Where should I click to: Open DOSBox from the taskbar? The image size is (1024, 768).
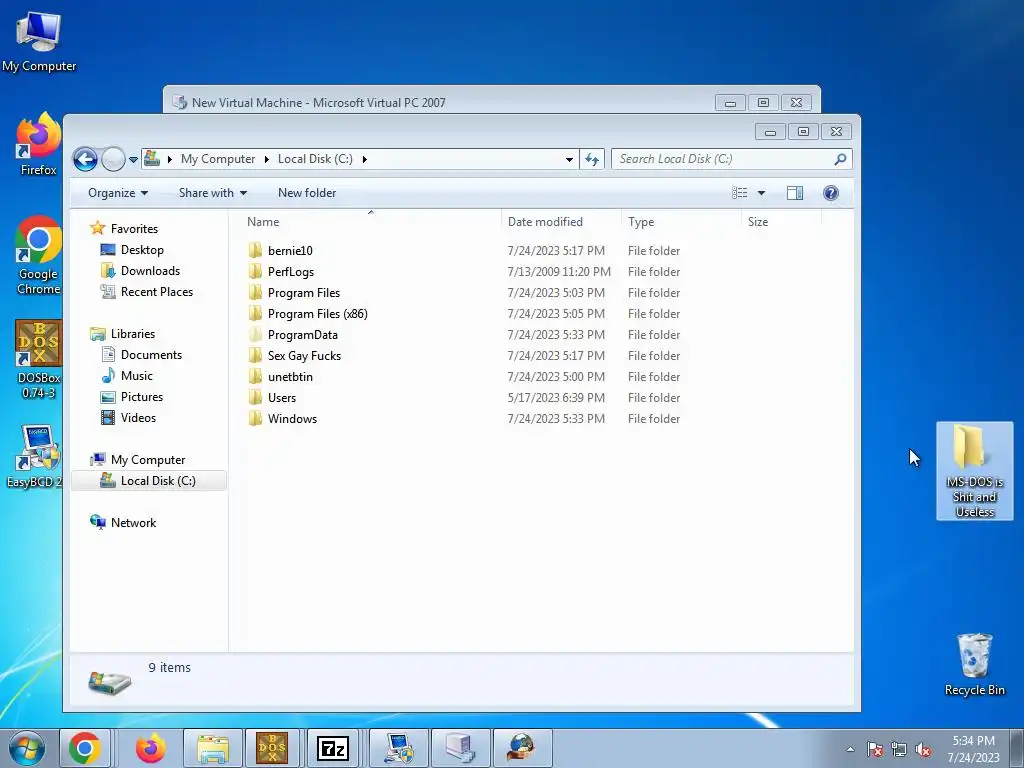pos(272,748)
